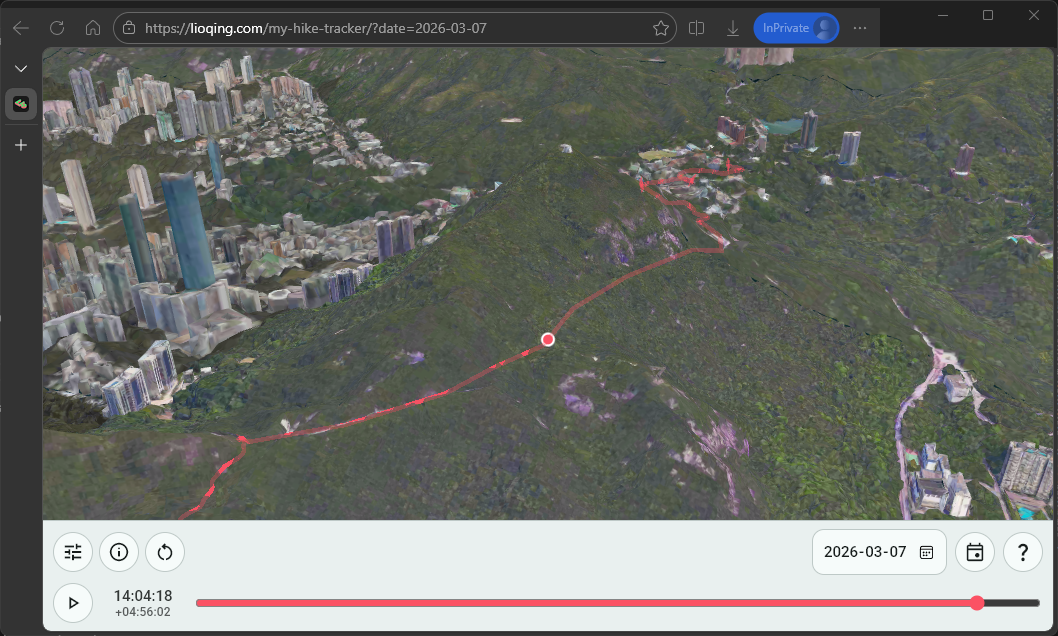Open the calendar picker icon beside the date
This screenshot has width=1058, height=636.
(925, 552)
